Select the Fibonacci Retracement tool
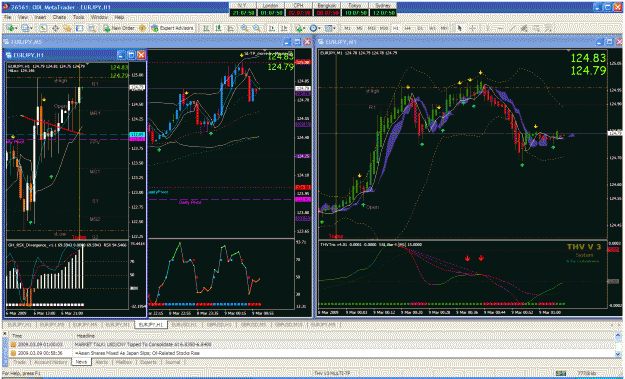Image resolution: width=625 pixels, height=379 pixels. pyautogui.click(x=537, y=28)
